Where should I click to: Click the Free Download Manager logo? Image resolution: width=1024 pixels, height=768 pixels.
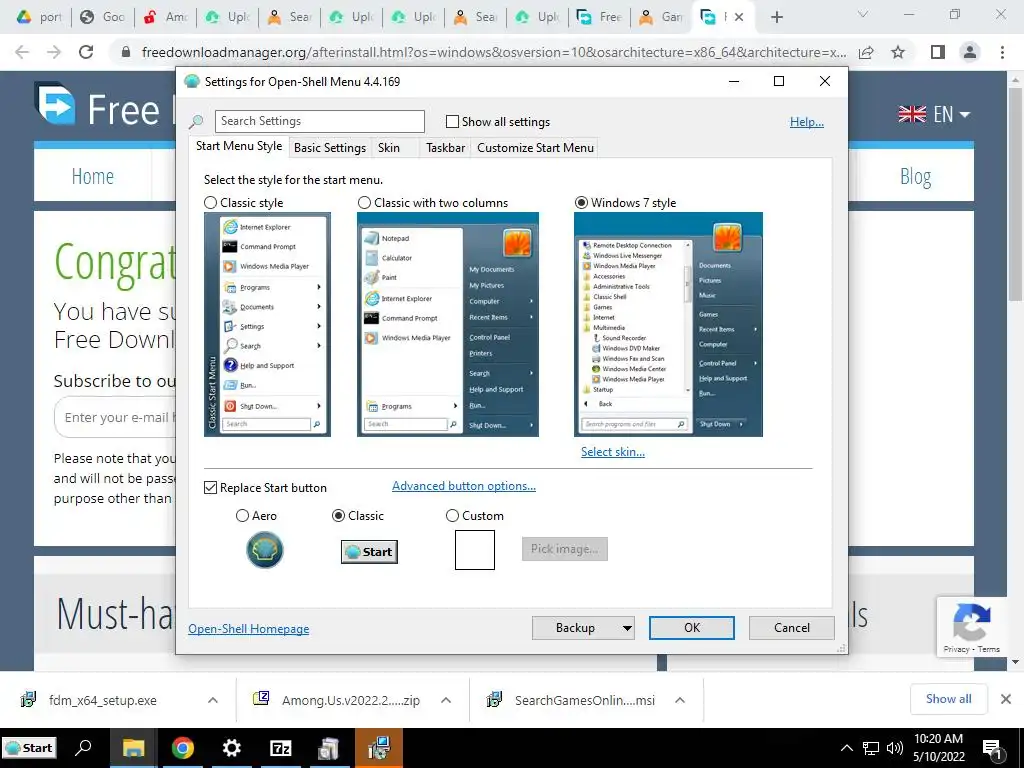point(56,104)
